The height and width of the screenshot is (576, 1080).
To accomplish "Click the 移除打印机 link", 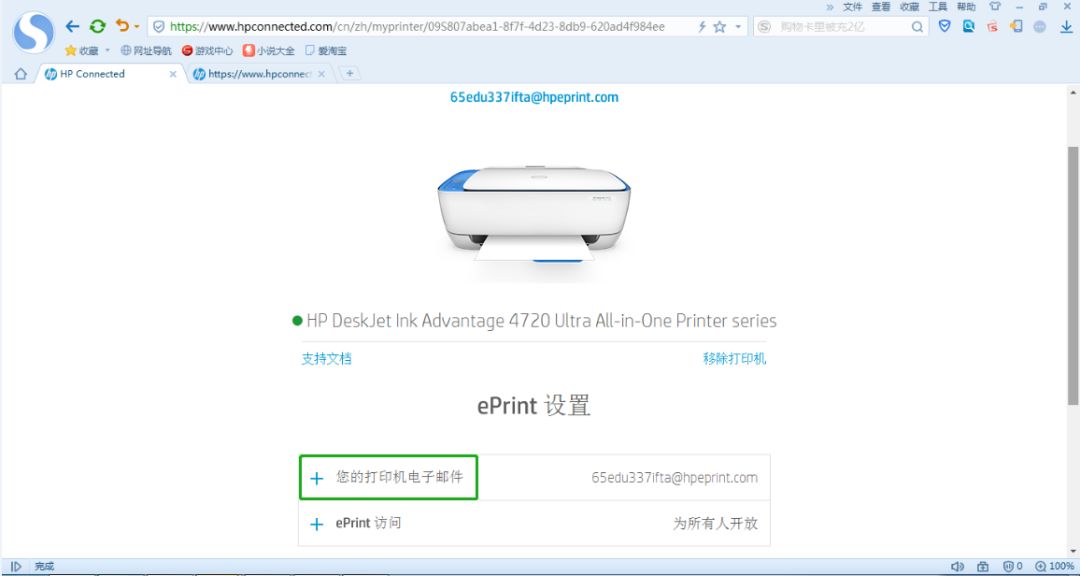I will pyautogui.click(x=734, y=359).
